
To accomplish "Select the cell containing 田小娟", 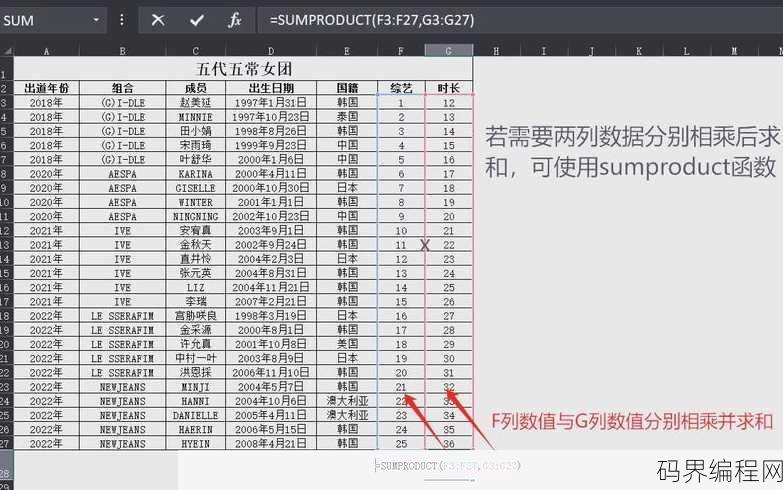I will [x=195, y=131].
